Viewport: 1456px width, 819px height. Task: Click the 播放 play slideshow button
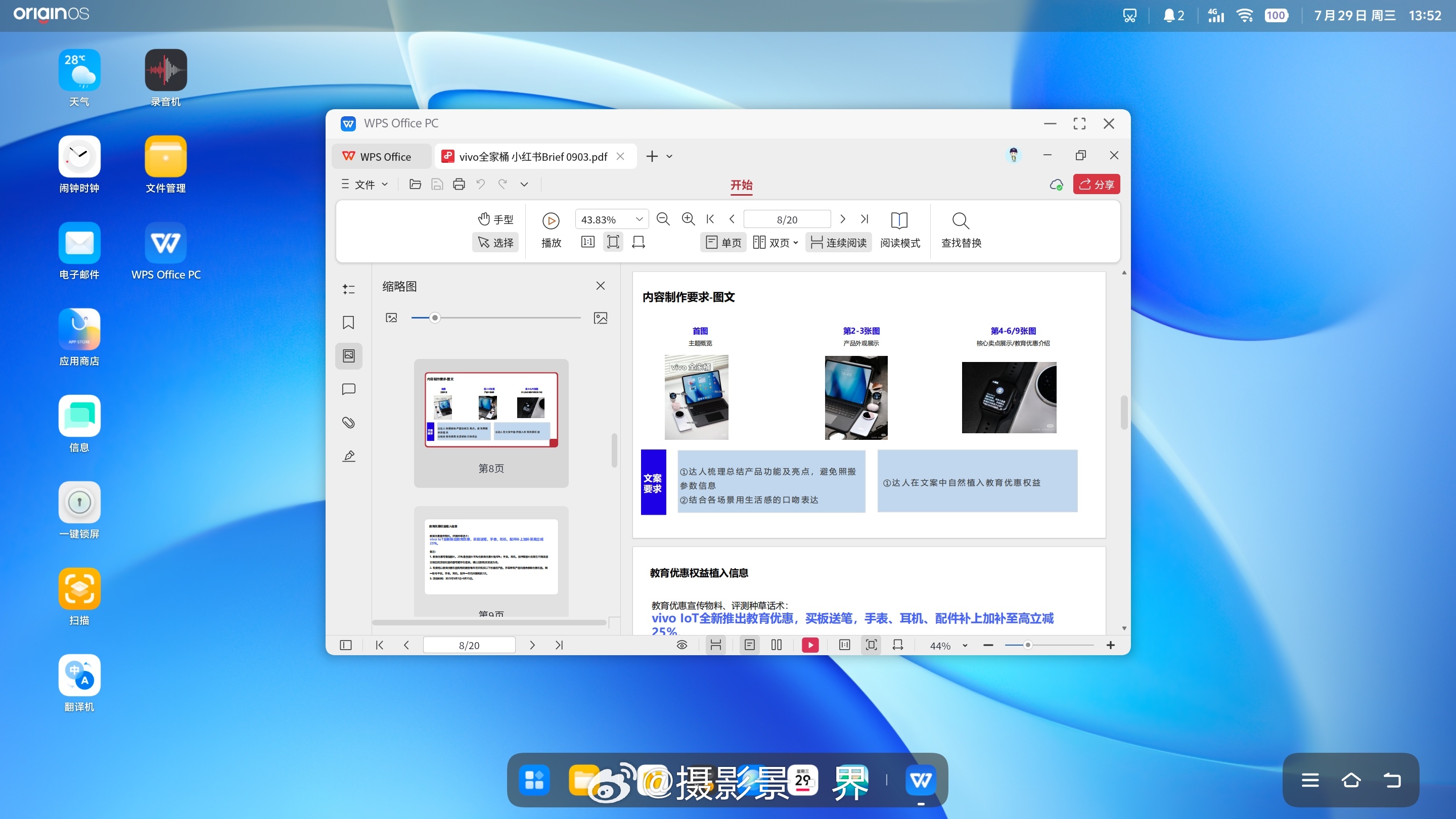[x=551, y=231]
